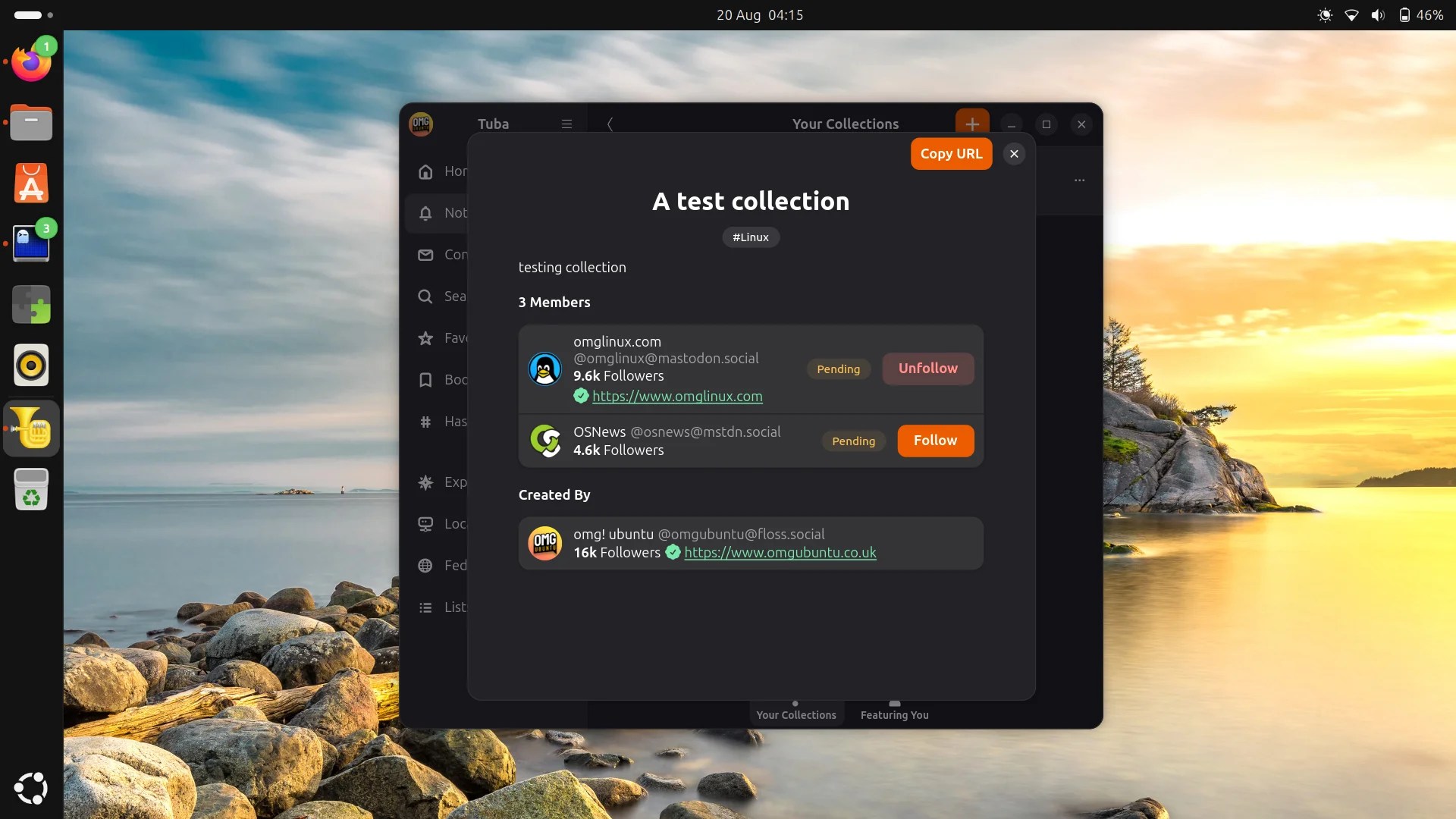The height and width of the screenshot is (819, 1456).
Task: Click the 'A test collection' title
Action: (751, 201)
